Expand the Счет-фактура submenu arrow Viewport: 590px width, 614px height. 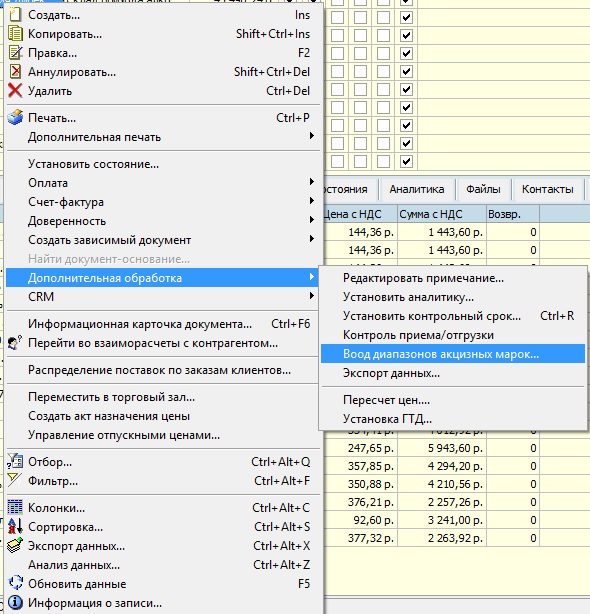(312, 201)
